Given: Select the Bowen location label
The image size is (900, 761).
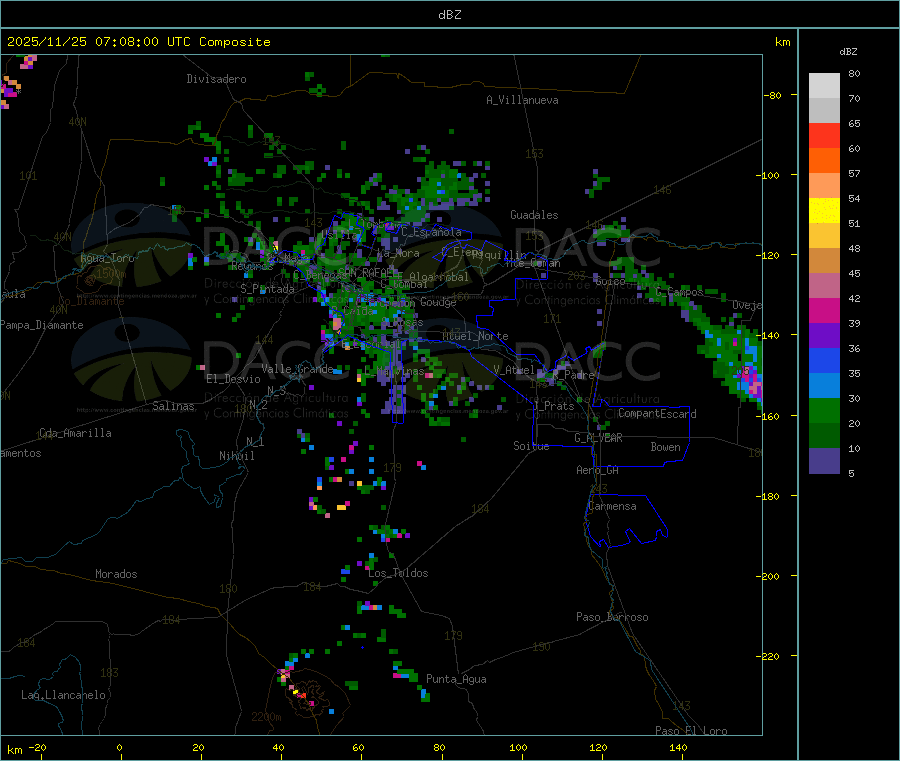Looking at the screenshot, I should pos(666,447).
